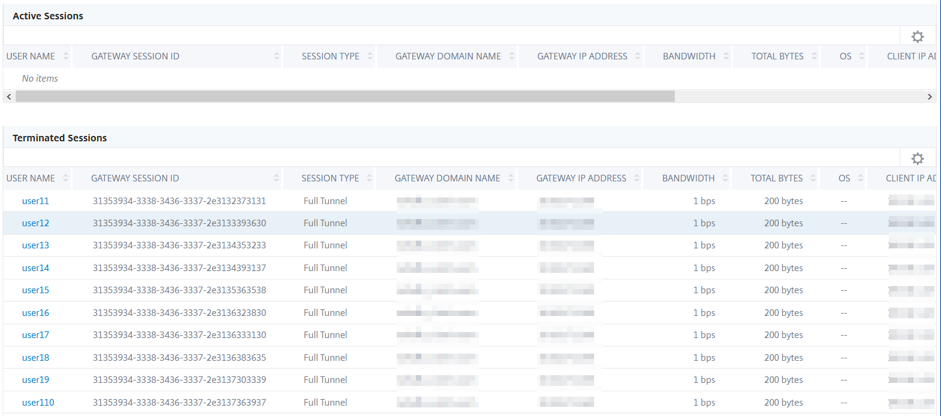
Task: Click the Active Sessions horizontal scrollbar thumb
Action: click(x=345, y=96)
